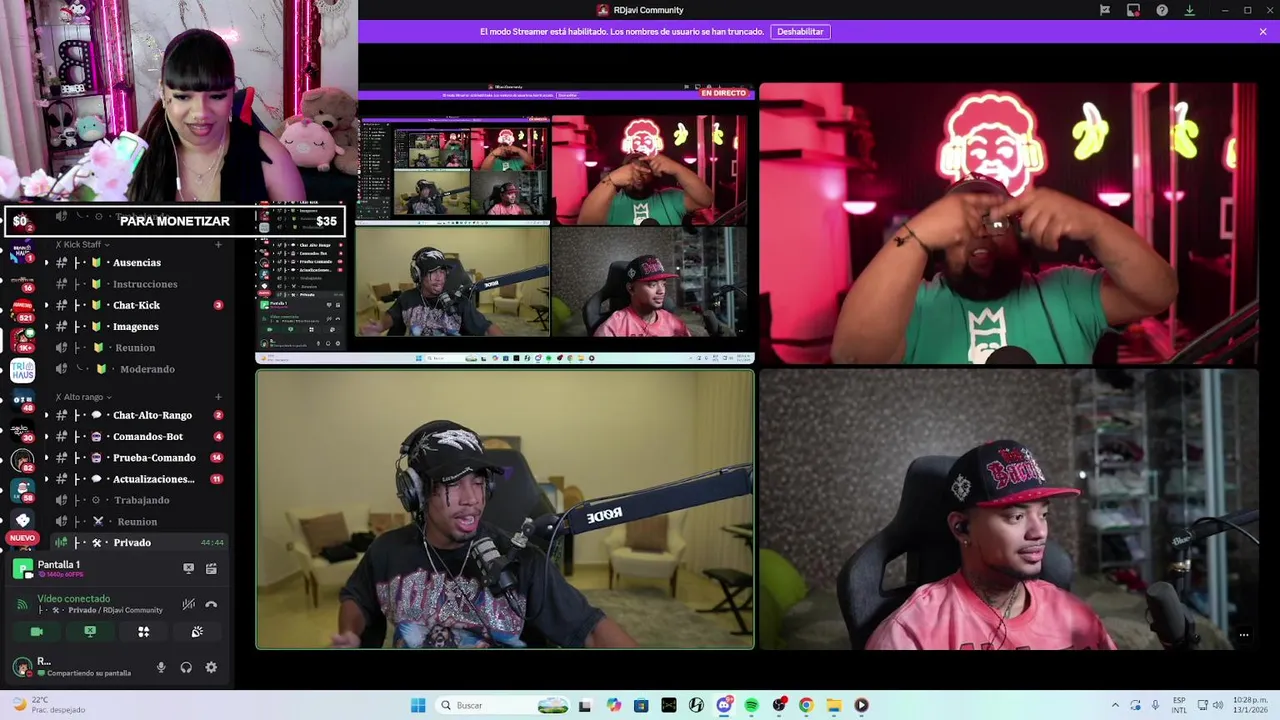
Task: Expand thread arrow beside Chat-Alto-Rango
Action: [45, 415]
